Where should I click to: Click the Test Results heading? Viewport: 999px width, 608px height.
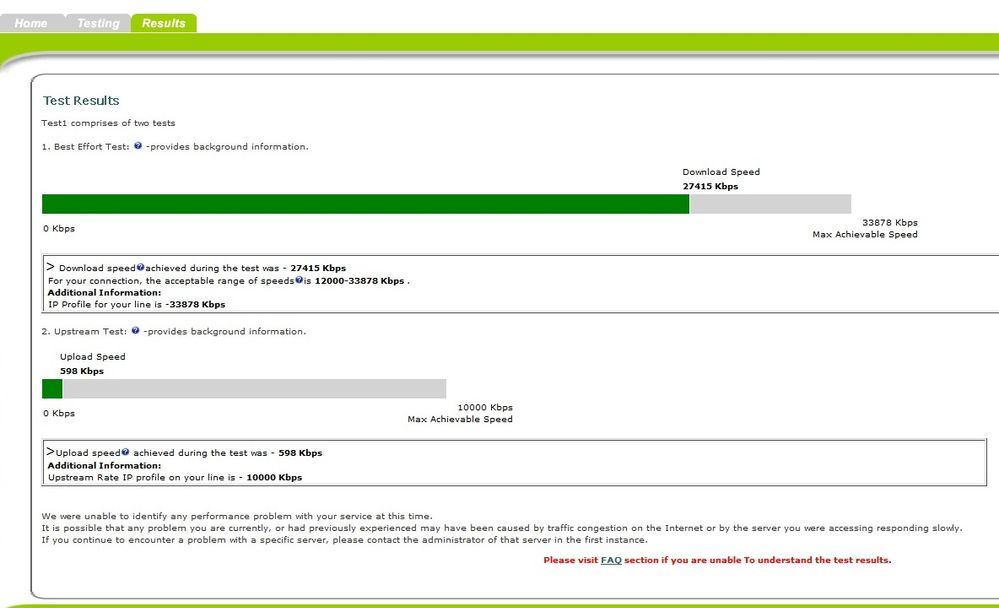click(x=81, y=101)
